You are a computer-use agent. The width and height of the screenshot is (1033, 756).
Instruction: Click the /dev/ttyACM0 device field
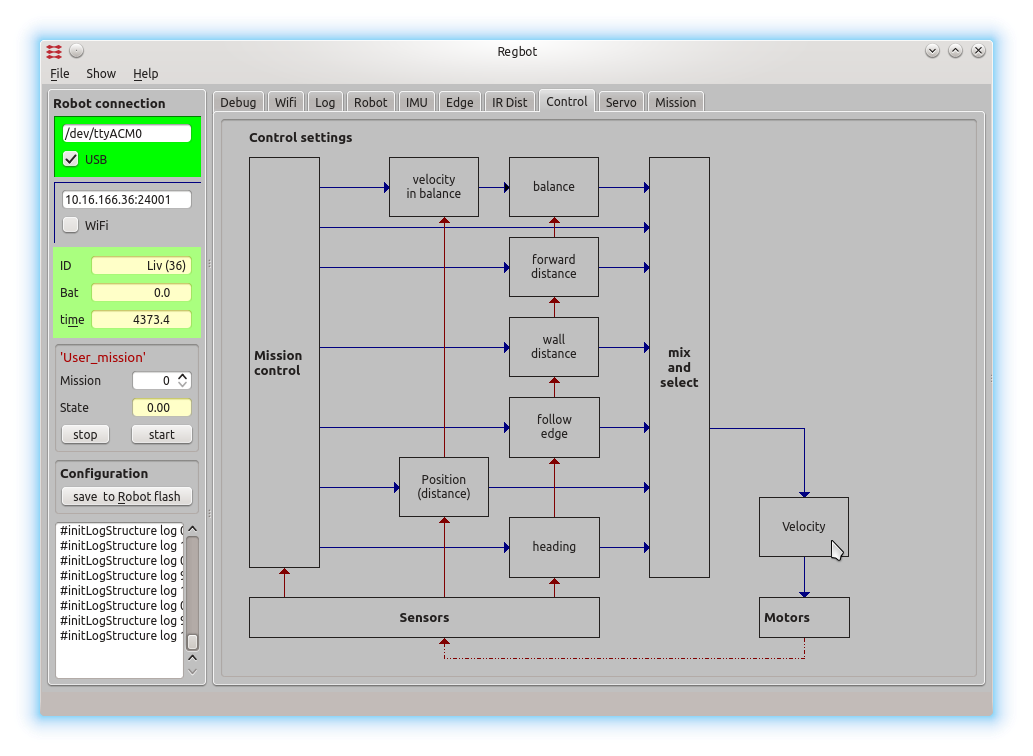pyautogui.click(x=126, y=133)
